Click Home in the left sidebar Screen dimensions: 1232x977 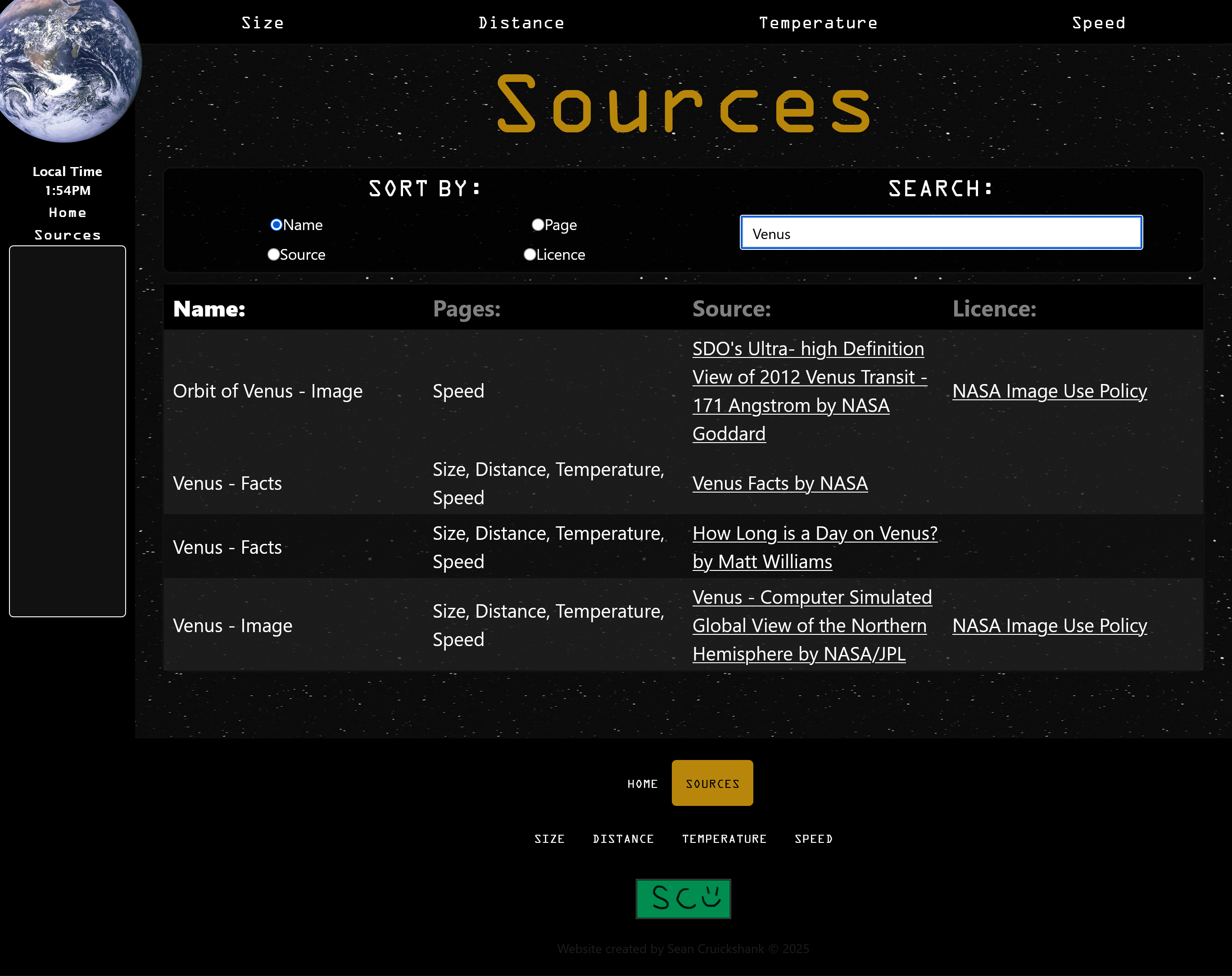[x=68, y=213]
